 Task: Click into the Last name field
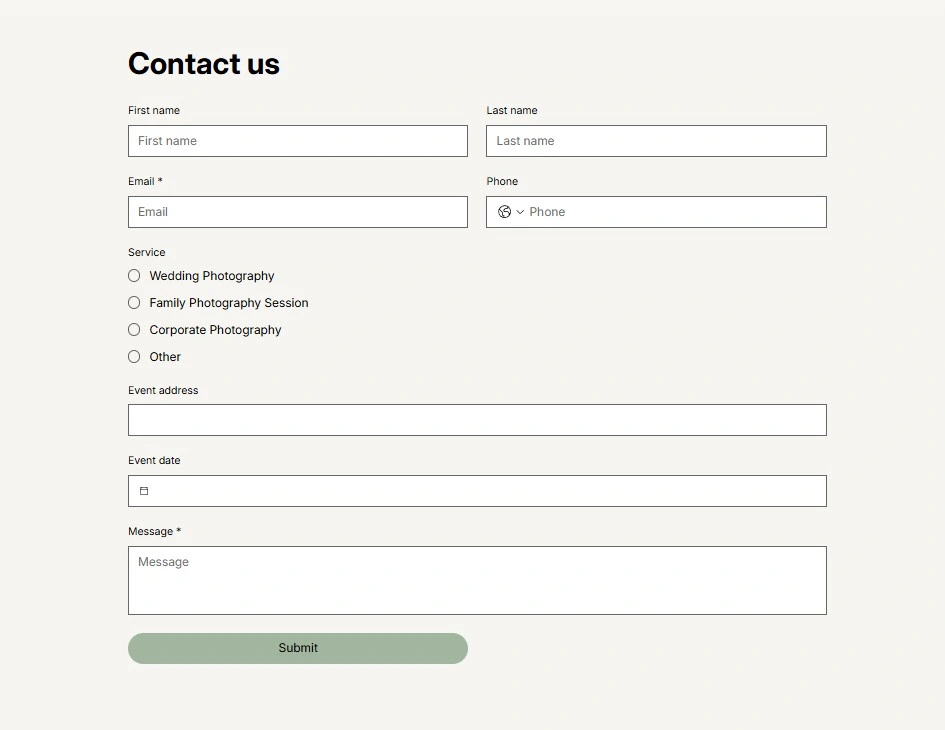click(x=656, y=141)
